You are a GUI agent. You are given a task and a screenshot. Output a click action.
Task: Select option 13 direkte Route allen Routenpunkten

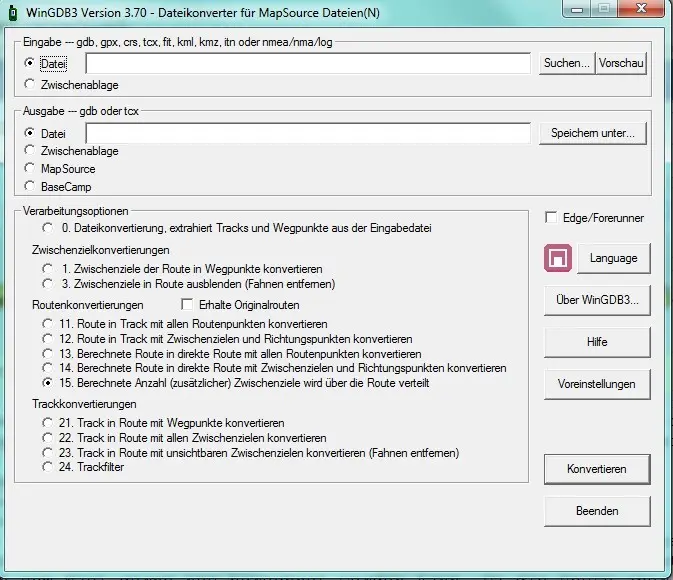point(47,354)
